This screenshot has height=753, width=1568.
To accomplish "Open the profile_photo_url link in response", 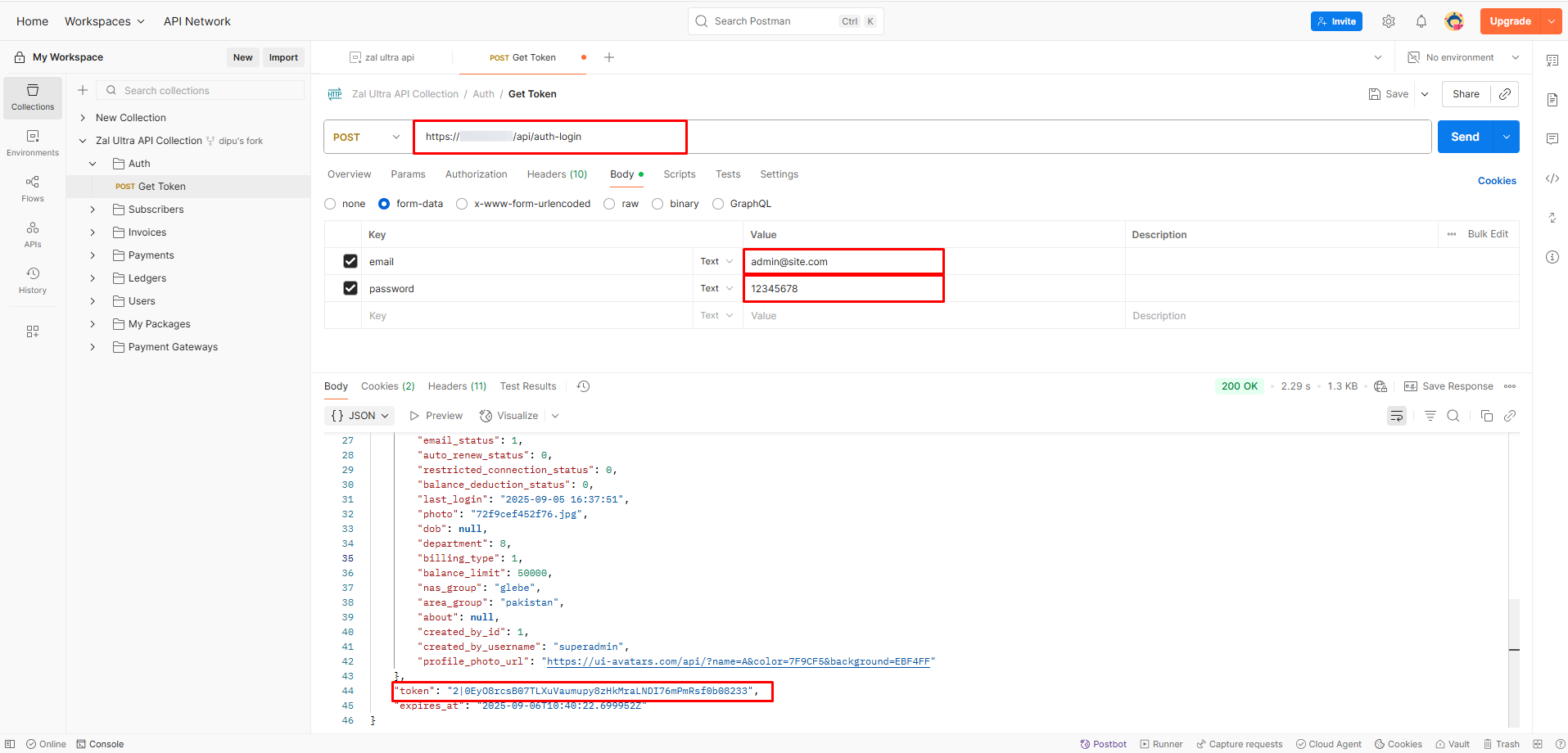I will (x=739, y=661).
